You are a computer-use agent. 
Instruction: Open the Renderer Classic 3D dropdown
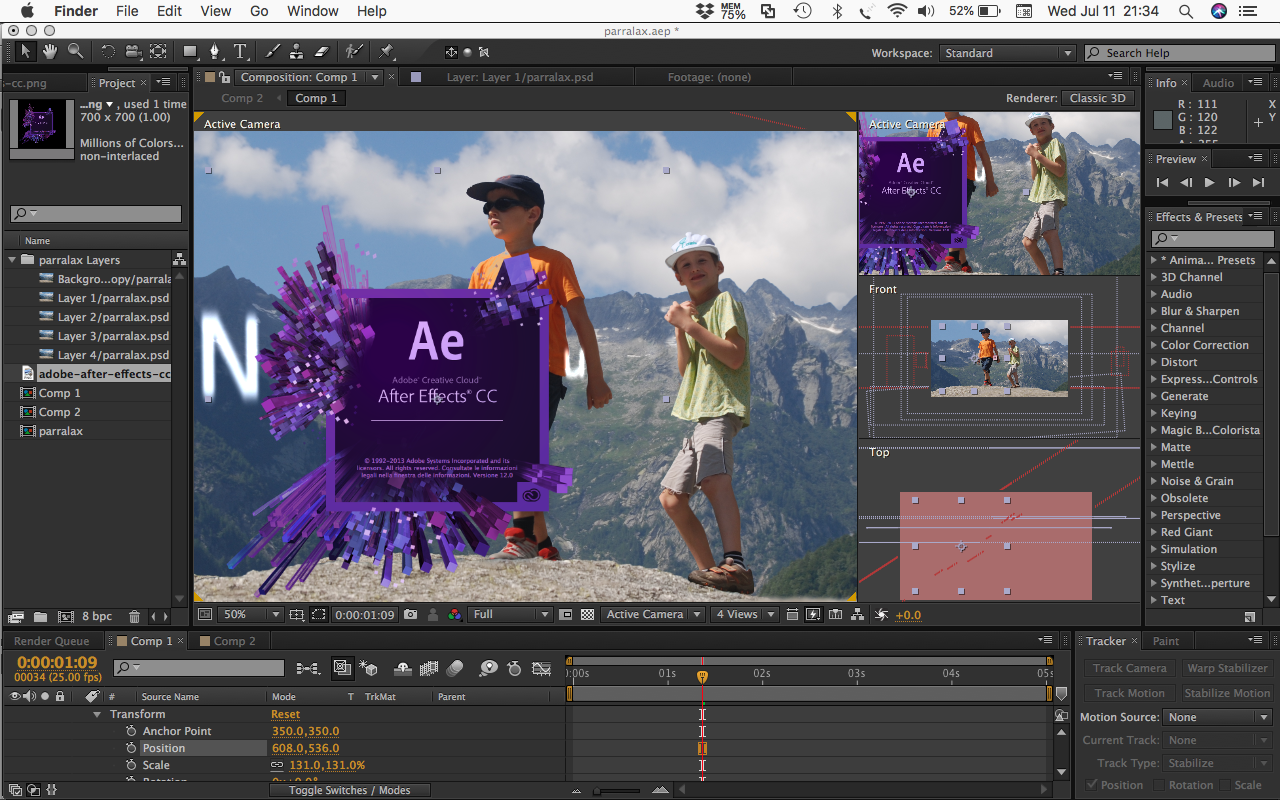coord(1098,98)
